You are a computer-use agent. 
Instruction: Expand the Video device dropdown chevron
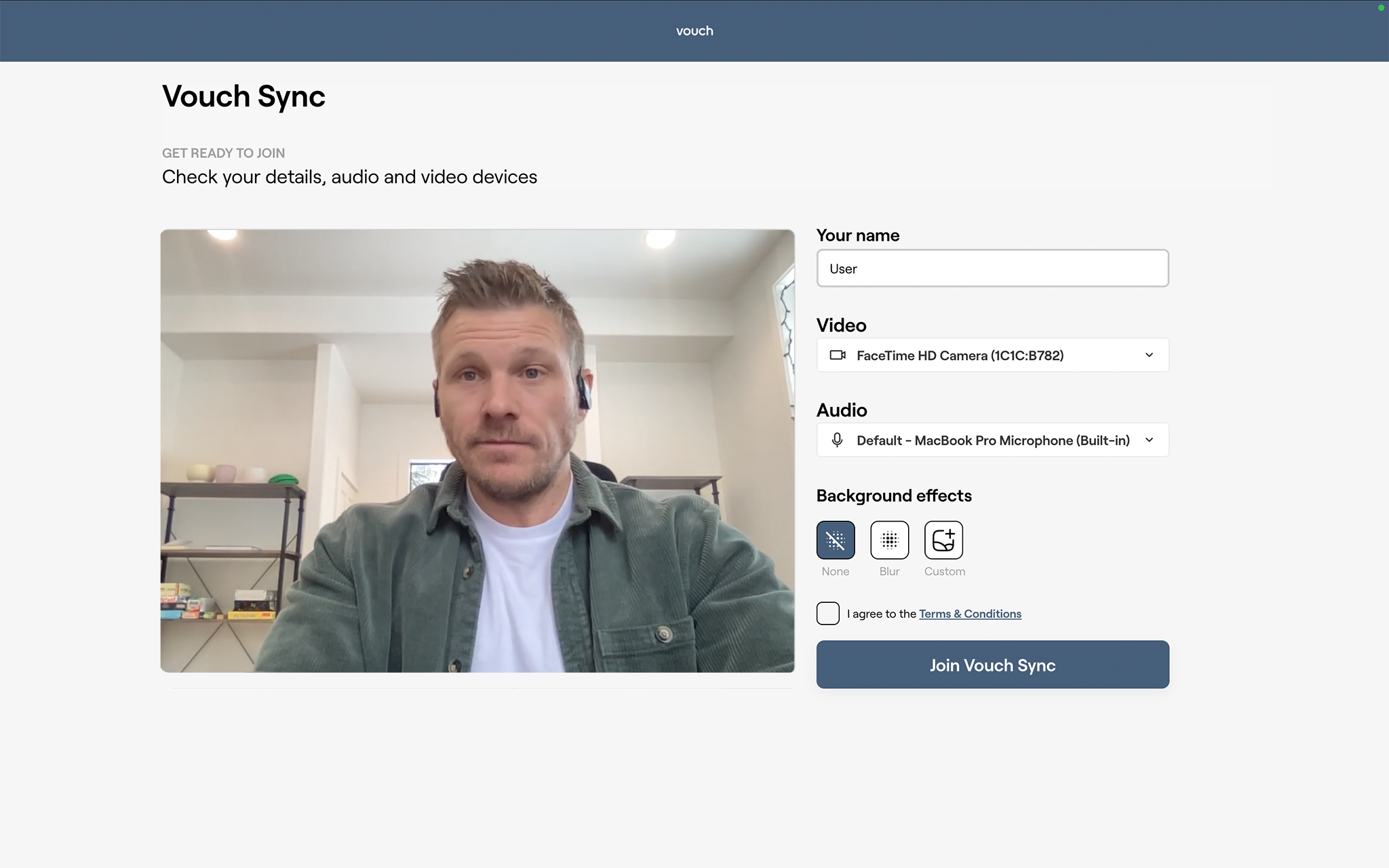(1149, 355)
